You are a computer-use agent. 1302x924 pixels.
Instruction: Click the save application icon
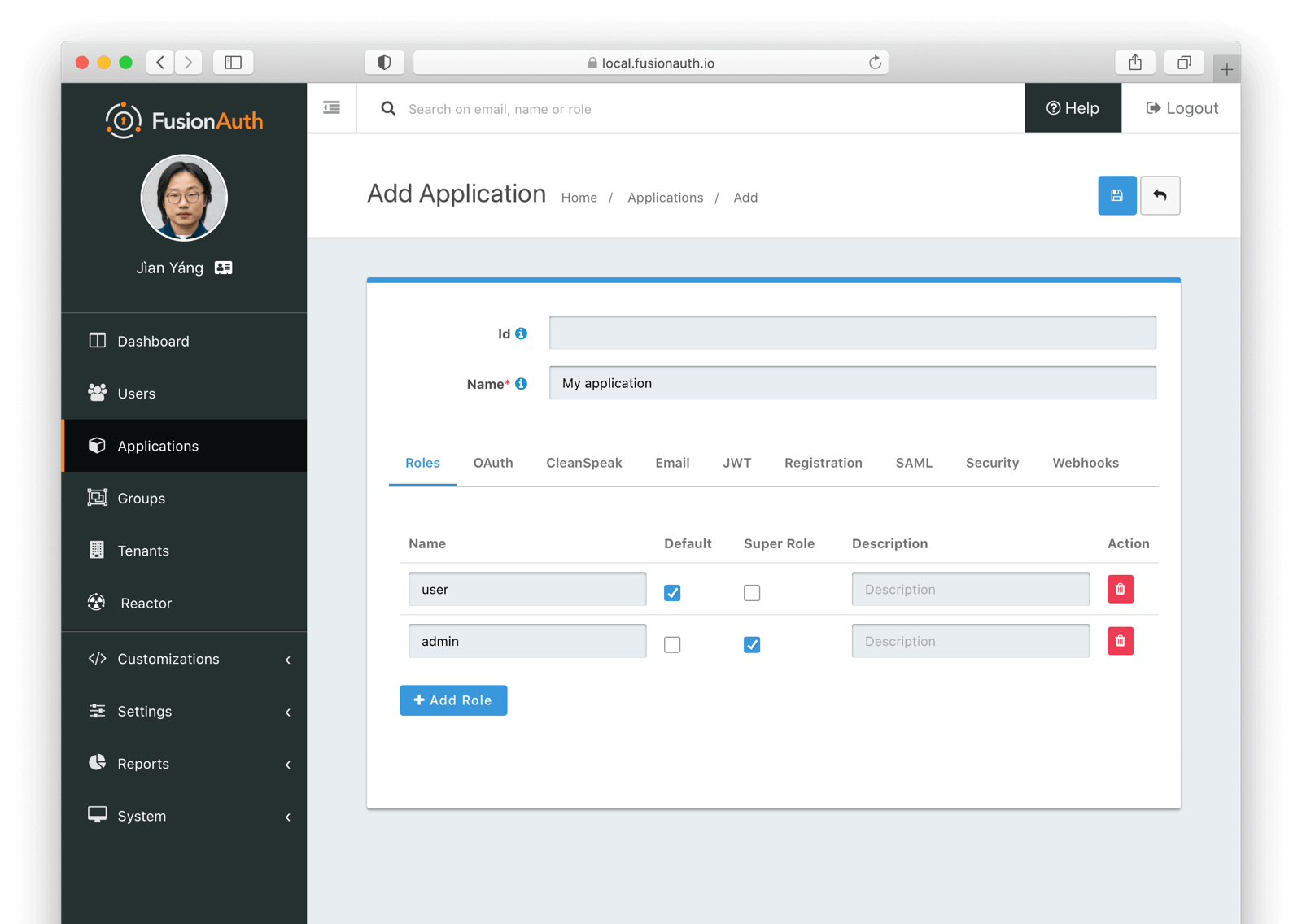tap(1116, 195)
